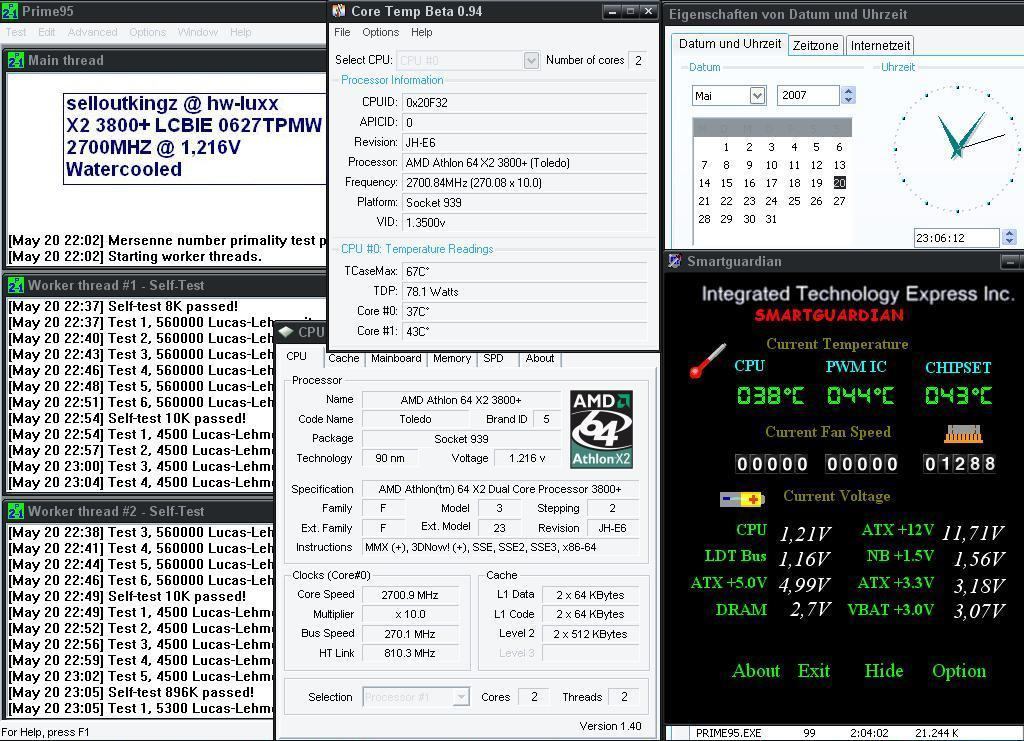Click the Main thread window icon
The width and height of the screenshot is (1024, 741).
point(16,61)
